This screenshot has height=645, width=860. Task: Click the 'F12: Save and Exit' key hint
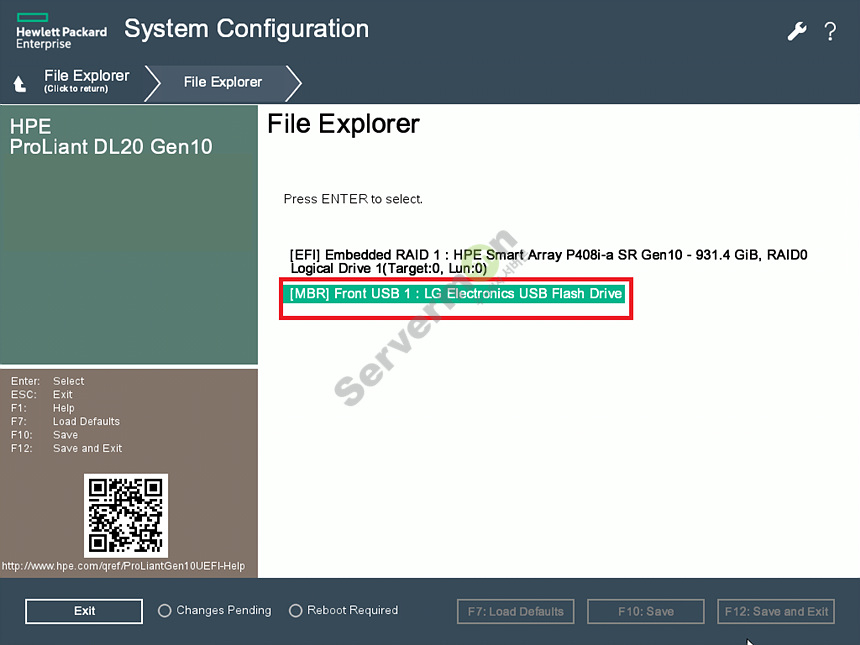66,449
